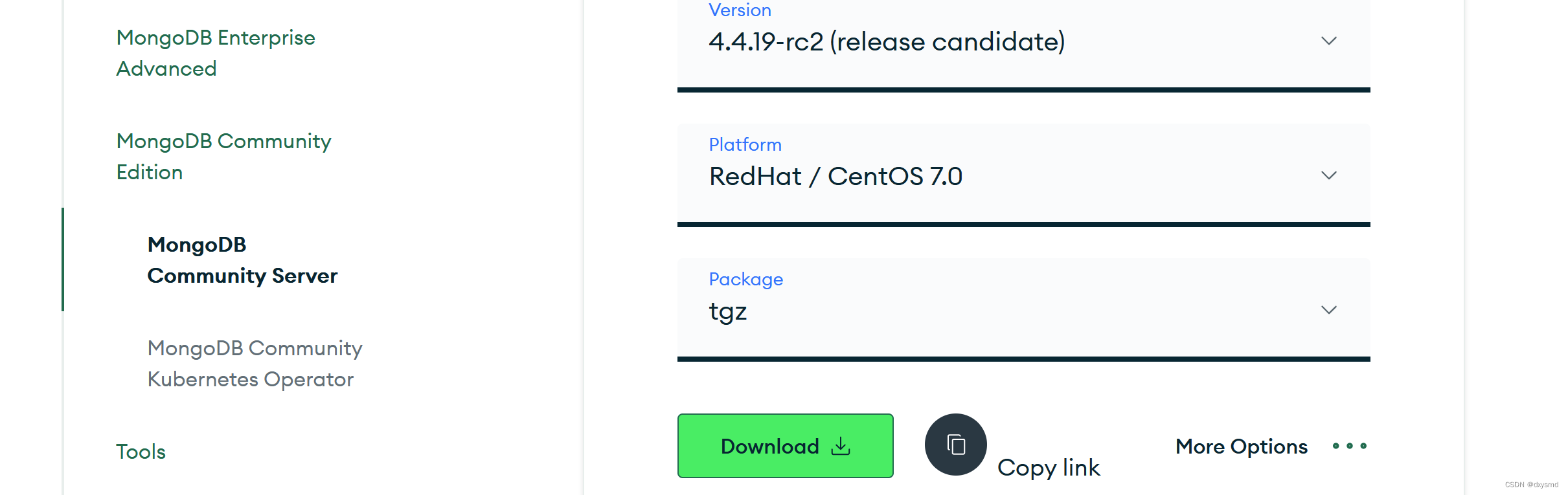This screenshot has height=495, width=1568.
Task: Click the Version field label
Action: point(740,10)
